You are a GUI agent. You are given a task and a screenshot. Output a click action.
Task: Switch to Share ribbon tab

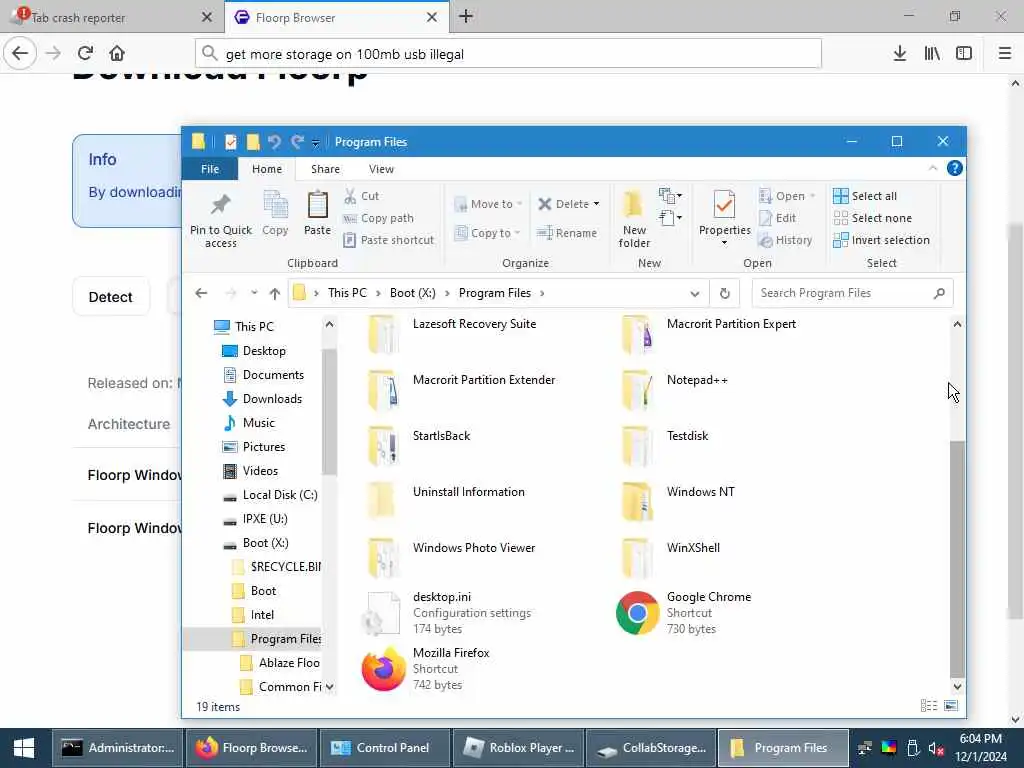click(325, 168)
